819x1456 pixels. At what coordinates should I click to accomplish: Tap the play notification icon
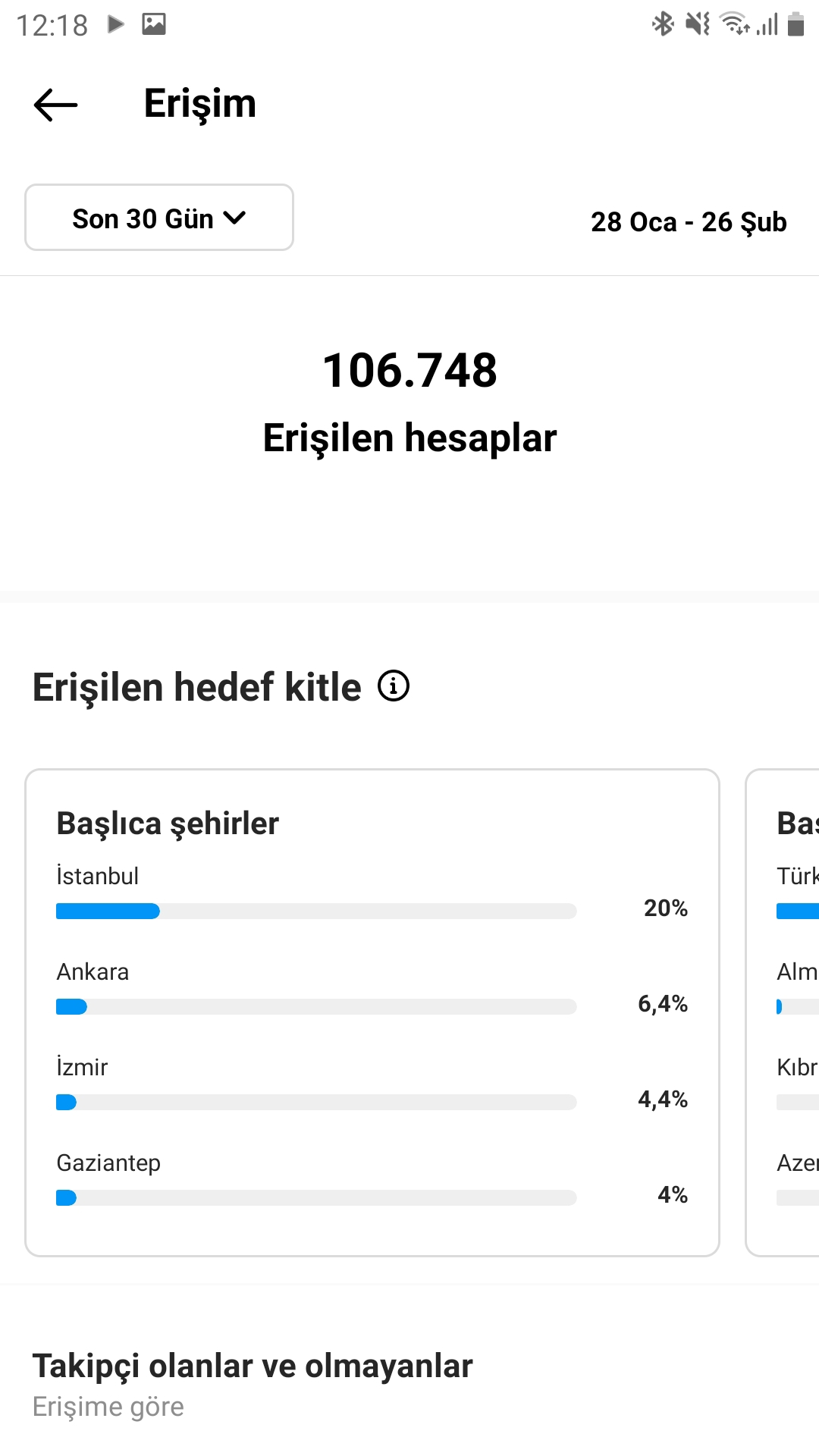(x=115, y=24)
